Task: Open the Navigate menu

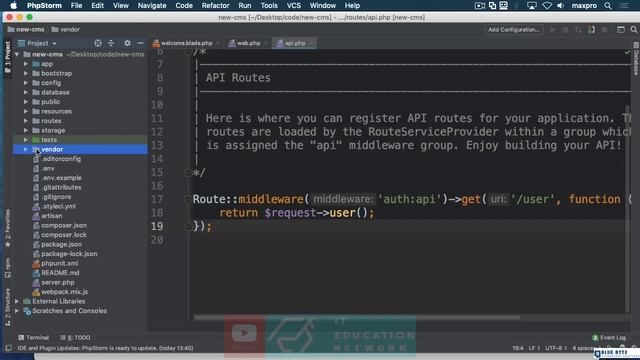Action: [152, 6]
